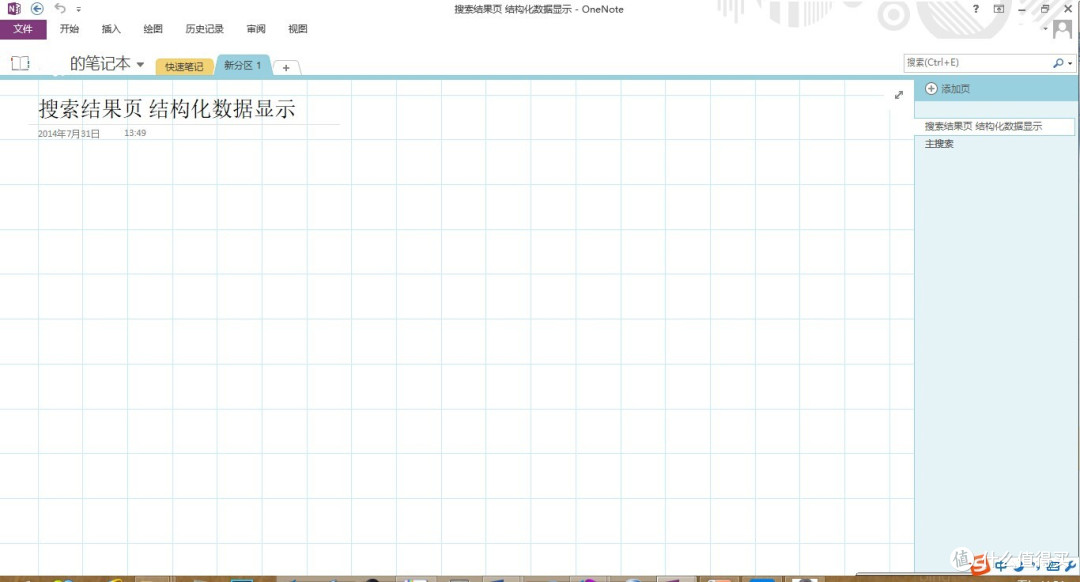Click the page time 13:49
Viewport: 1080px width, 582px height.
click(x=135, y=133)
